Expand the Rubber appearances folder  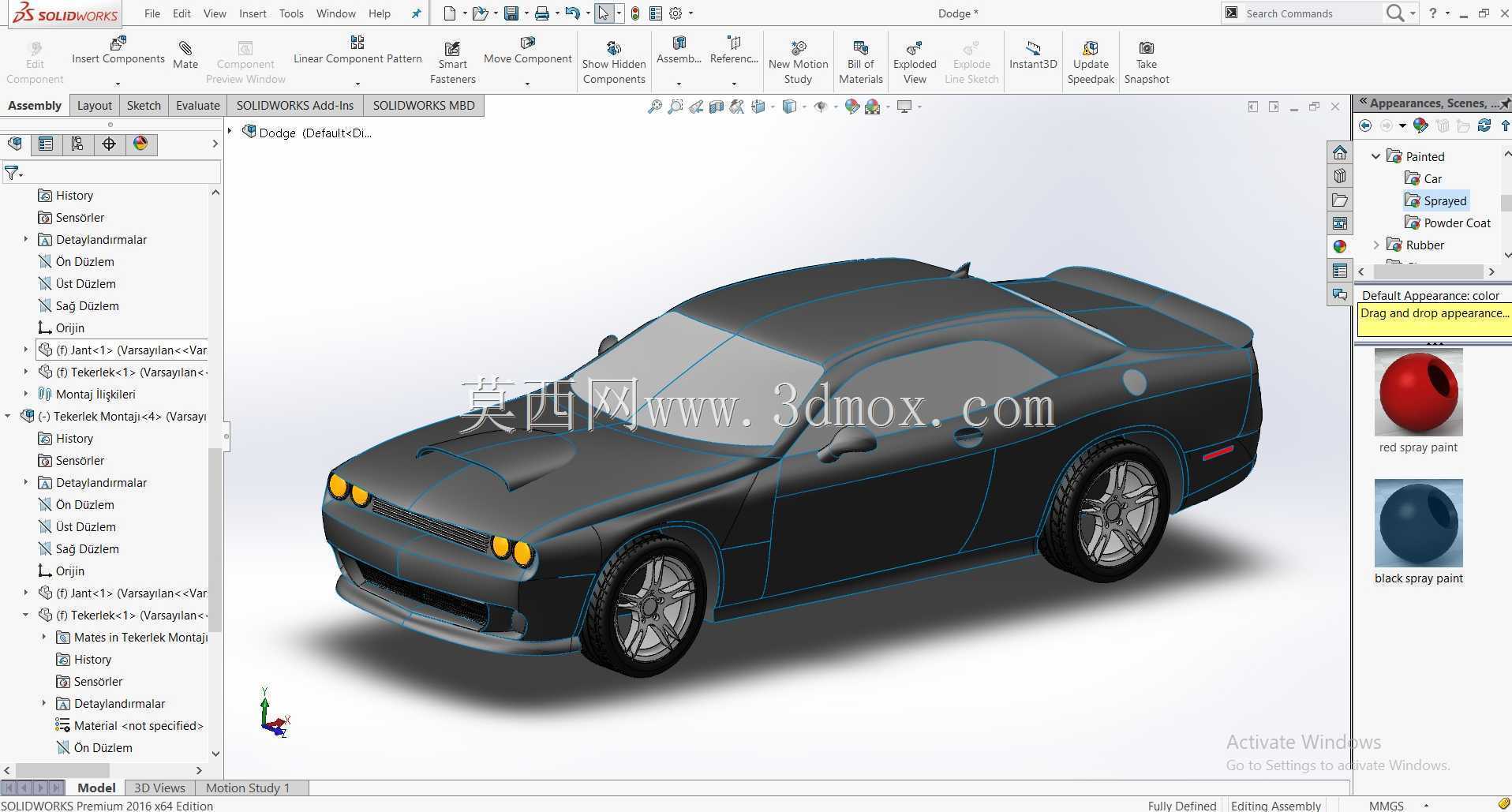point(1375,245)
